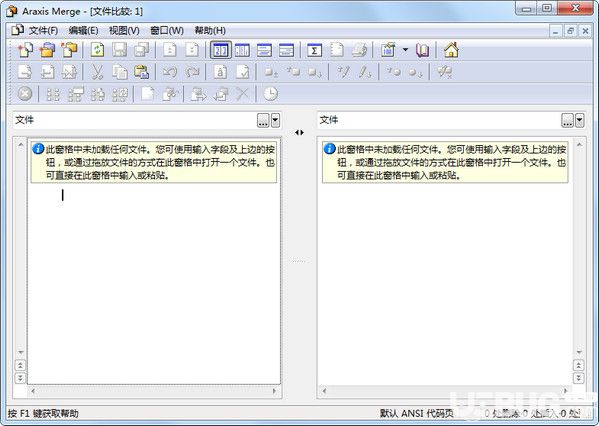This screenshot has height=426, width=599.
Task: Expand the right file history dropdown
Action: pyautogui.click(x=580, y=120)
